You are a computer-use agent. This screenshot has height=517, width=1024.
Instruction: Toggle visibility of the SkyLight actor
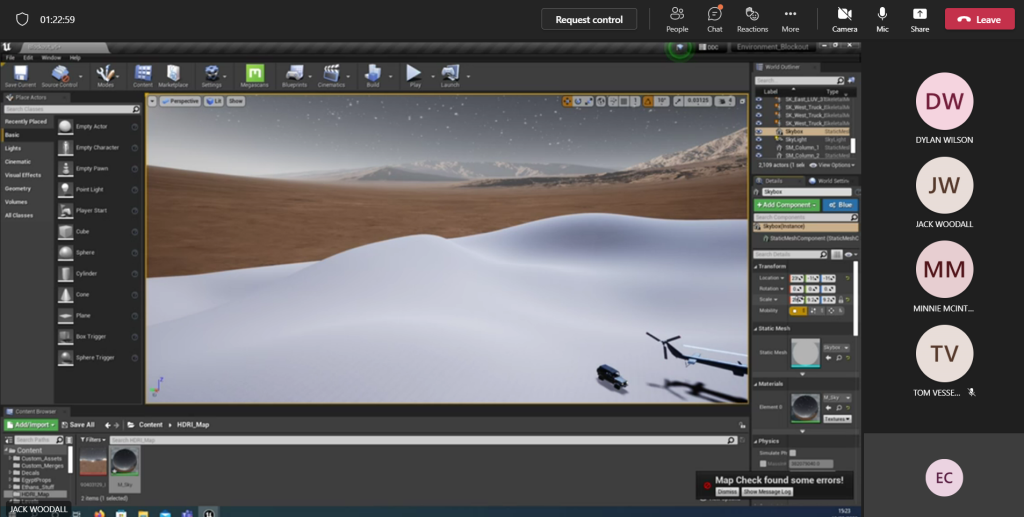(759, 140)
